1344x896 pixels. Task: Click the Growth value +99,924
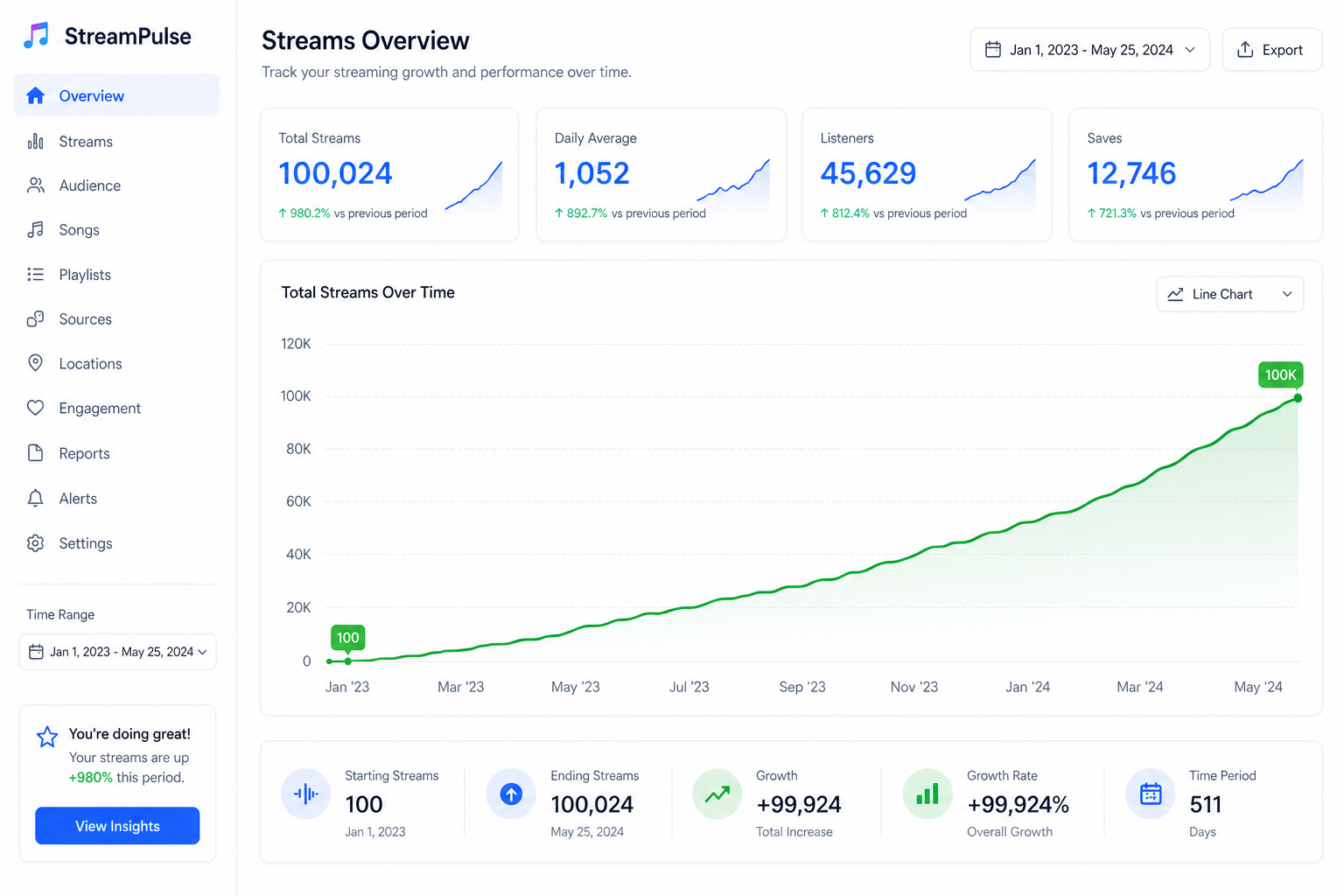(799, 804)
